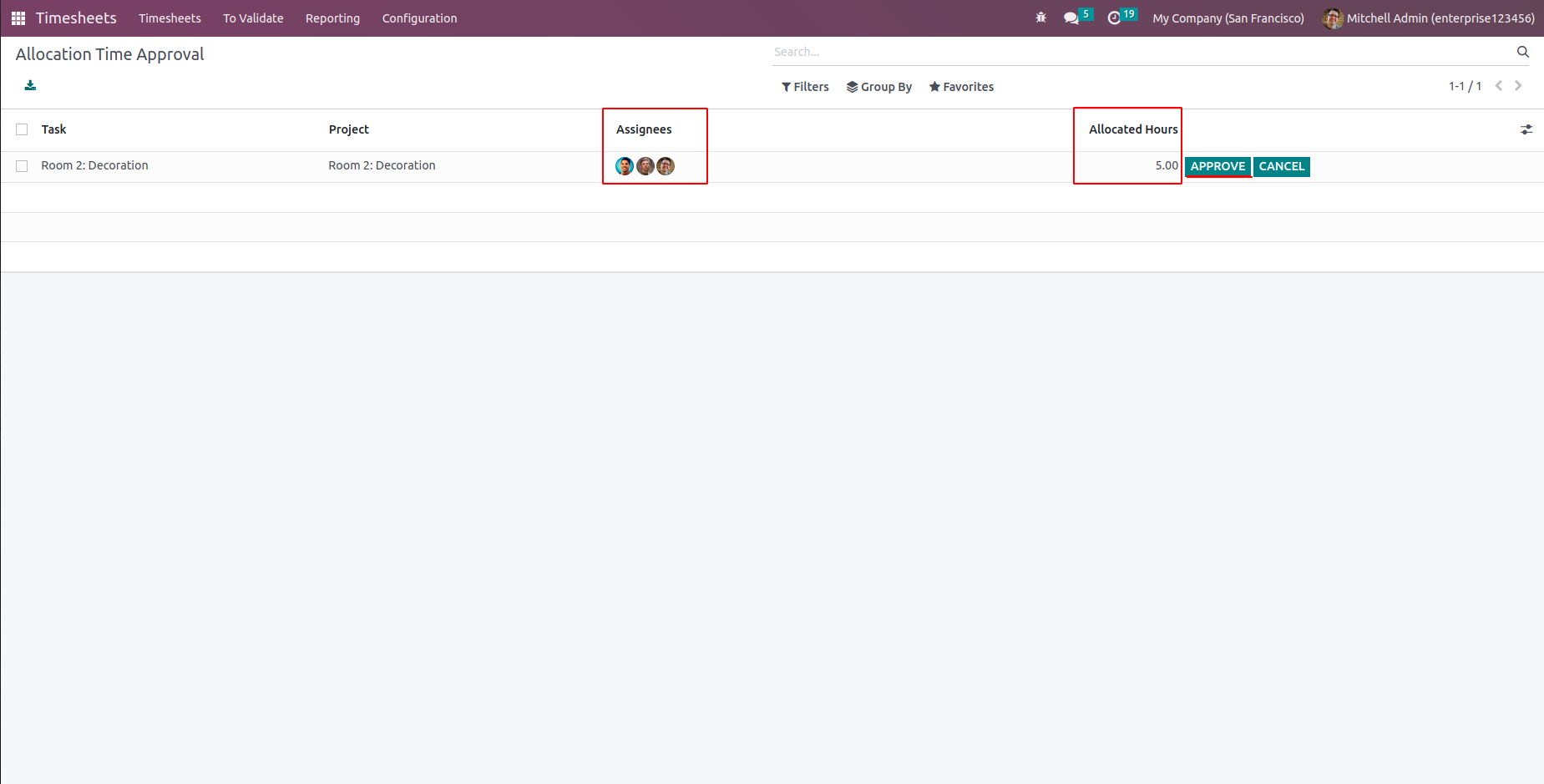Click the Assignees column header
The image size is (1544, 784).
tap(644, 129)
